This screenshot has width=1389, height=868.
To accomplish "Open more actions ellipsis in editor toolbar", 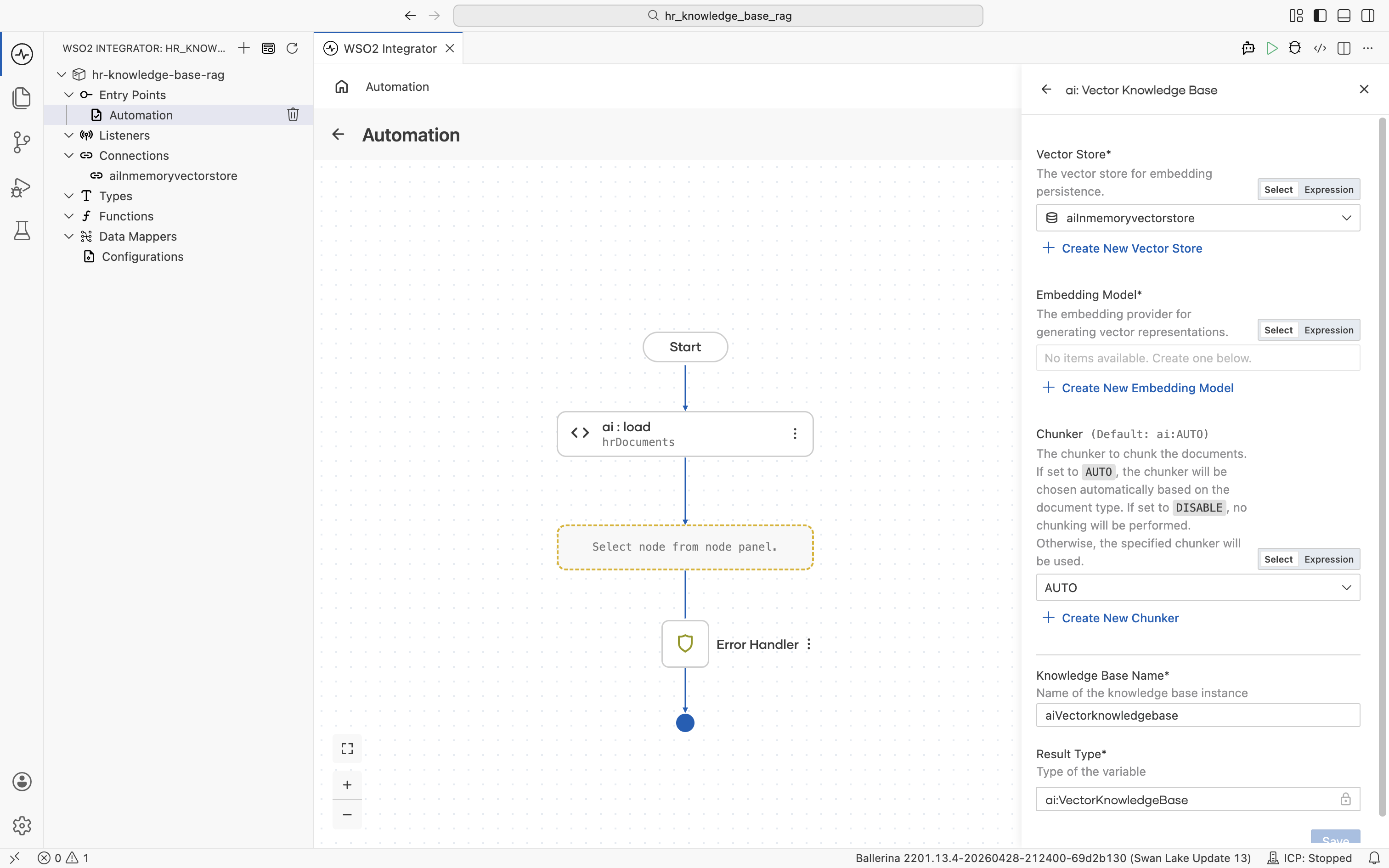I will pos(1368,48).
